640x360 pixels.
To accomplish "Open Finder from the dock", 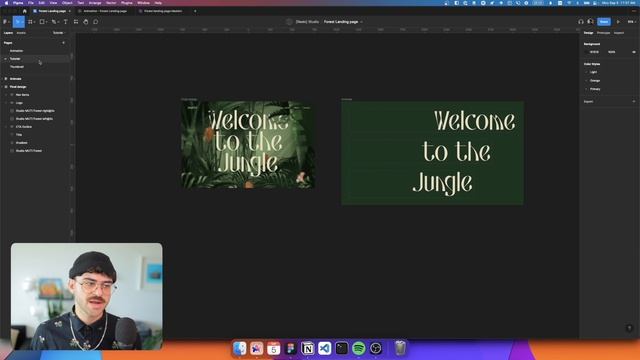I will point(240,348).
